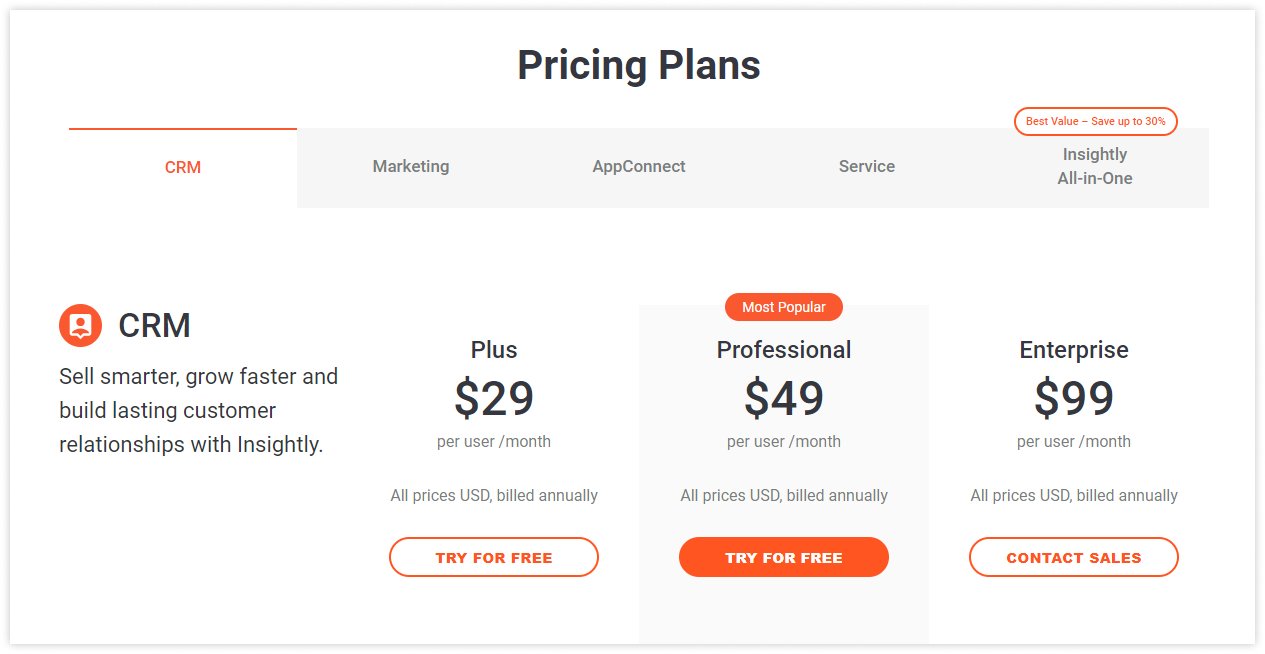1265x654 pixels.
Task: Switch to the Marketing tab
Action: 410,166
